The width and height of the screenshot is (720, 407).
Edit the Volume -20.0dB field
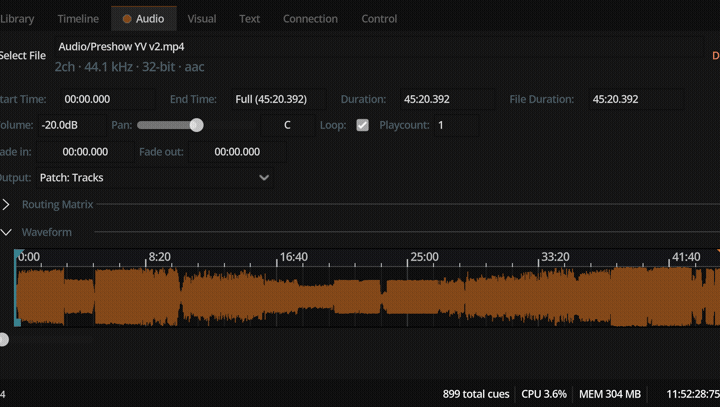[72, 125]
